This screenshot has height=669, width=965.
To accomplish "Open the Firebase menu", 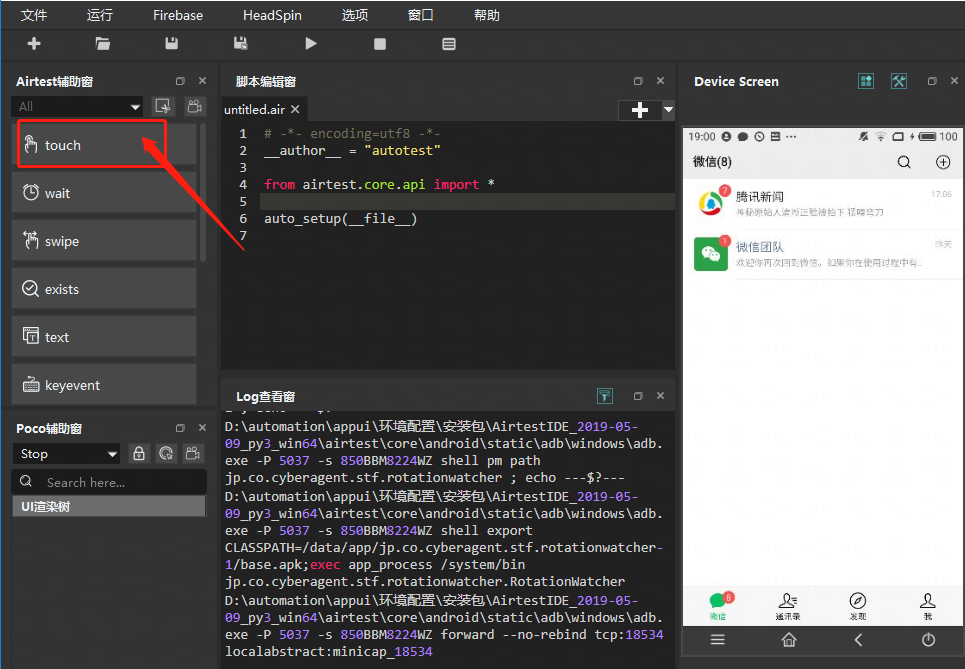I will click(x=178, y=15).
